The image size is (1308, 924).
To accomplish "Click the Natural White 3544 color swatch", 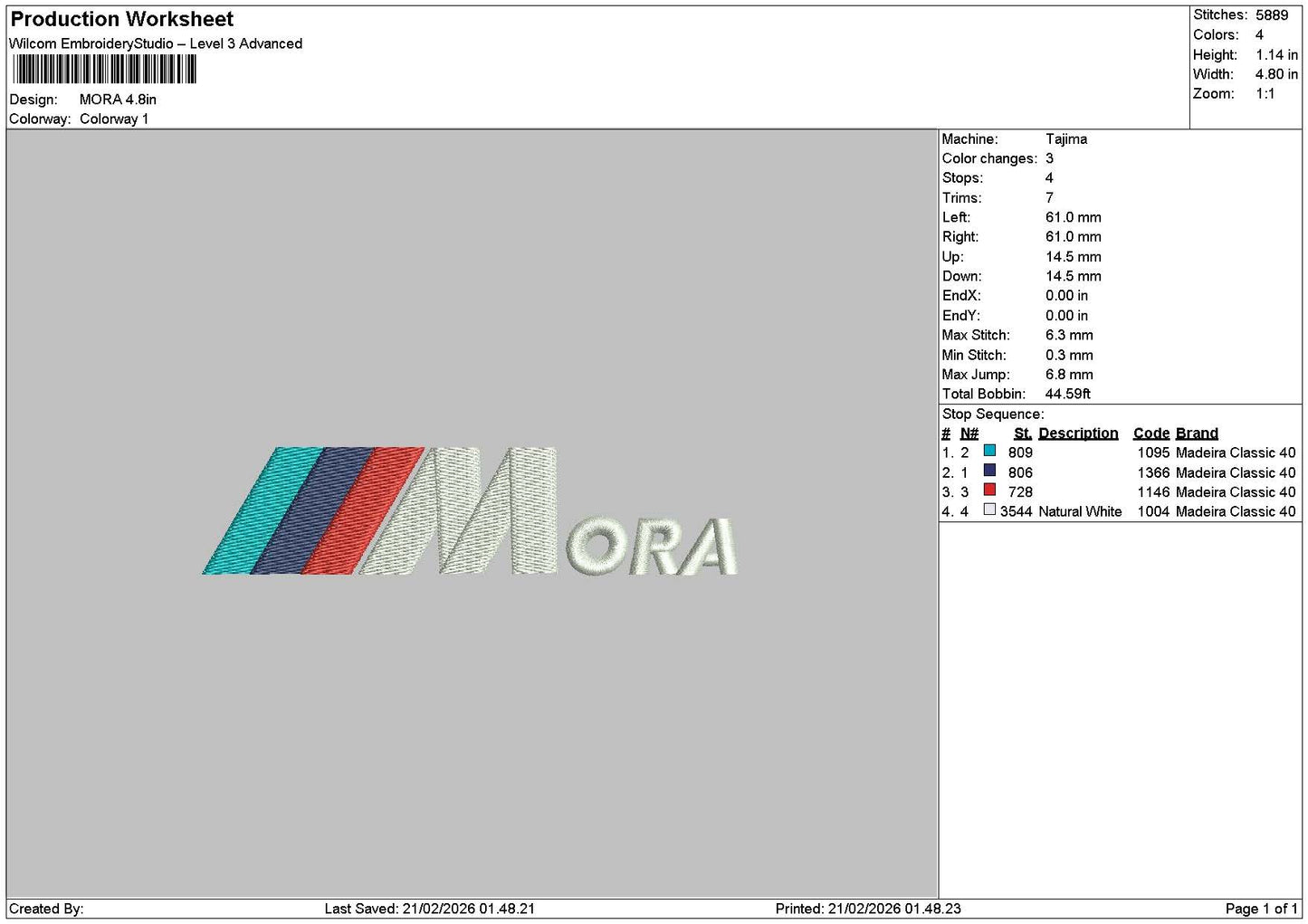I will (x=989, y=510).
